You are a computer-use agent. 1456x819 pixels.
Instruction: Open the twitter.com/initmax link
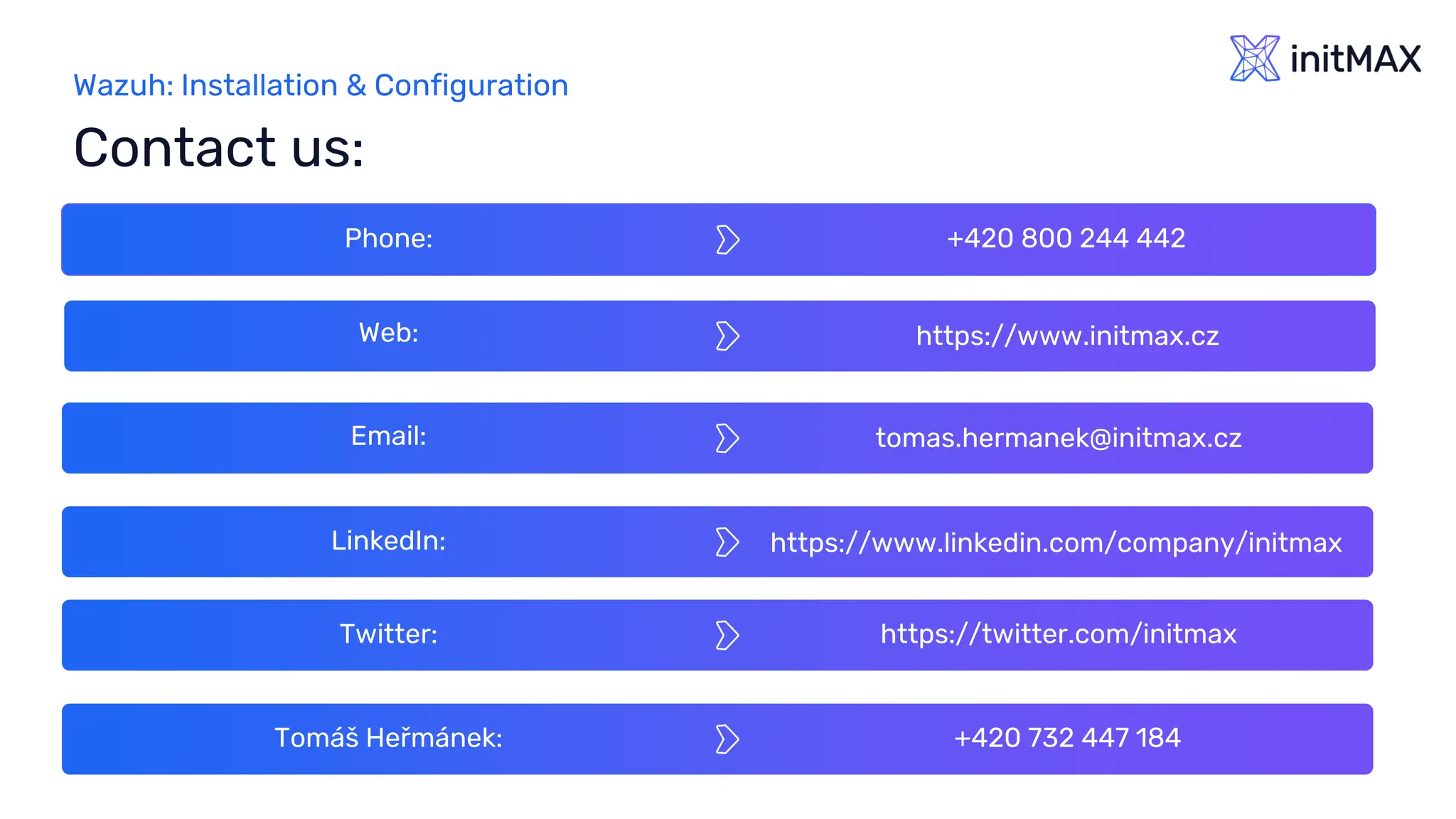point(1058,633)
